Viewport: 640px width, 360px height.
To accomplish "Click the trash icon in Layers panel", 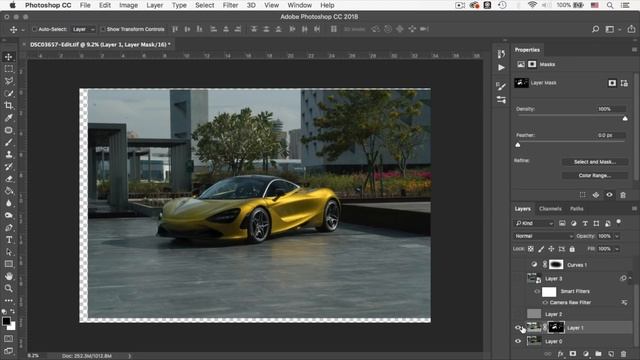I will pos(623,354).
